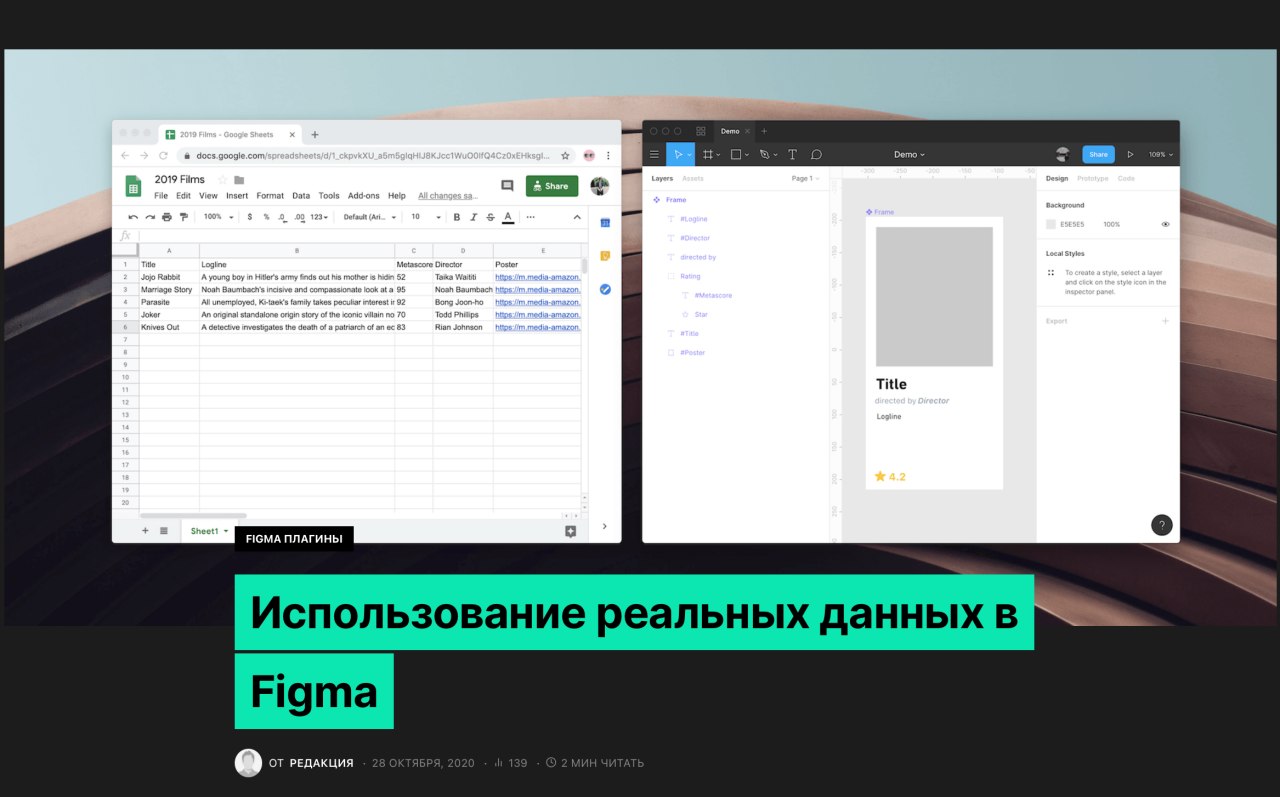Open the Figma hamburger main menu

(654, 155)
